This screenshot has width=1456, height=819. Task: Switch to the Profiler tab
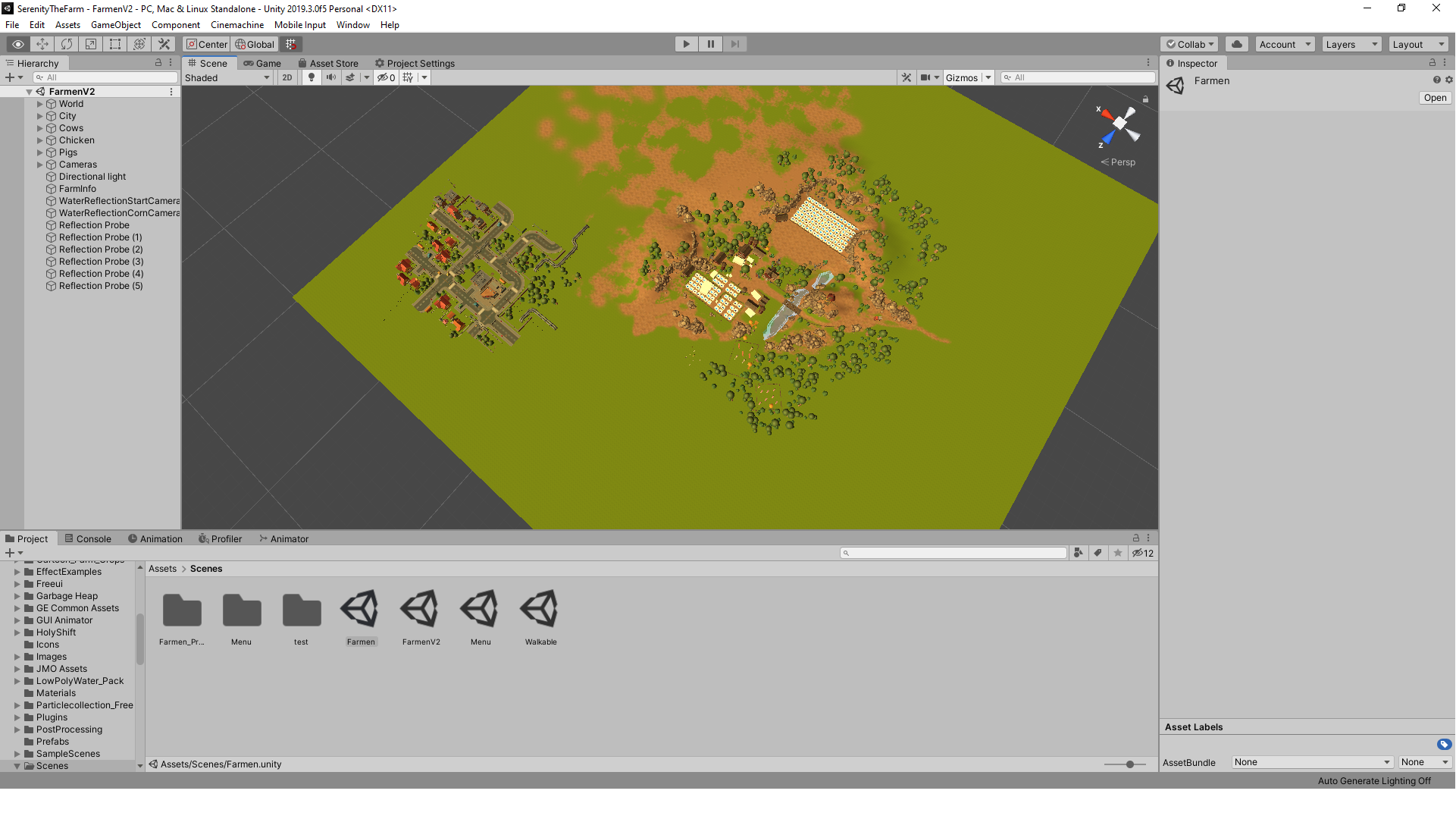pyautogui.click(x=220, y=538)
